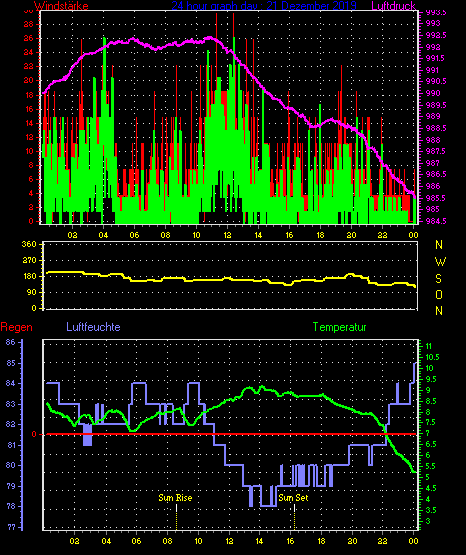The image size is (466, 555).
Task: Click the 83 humidity axis value
Action: pos(11,404)
